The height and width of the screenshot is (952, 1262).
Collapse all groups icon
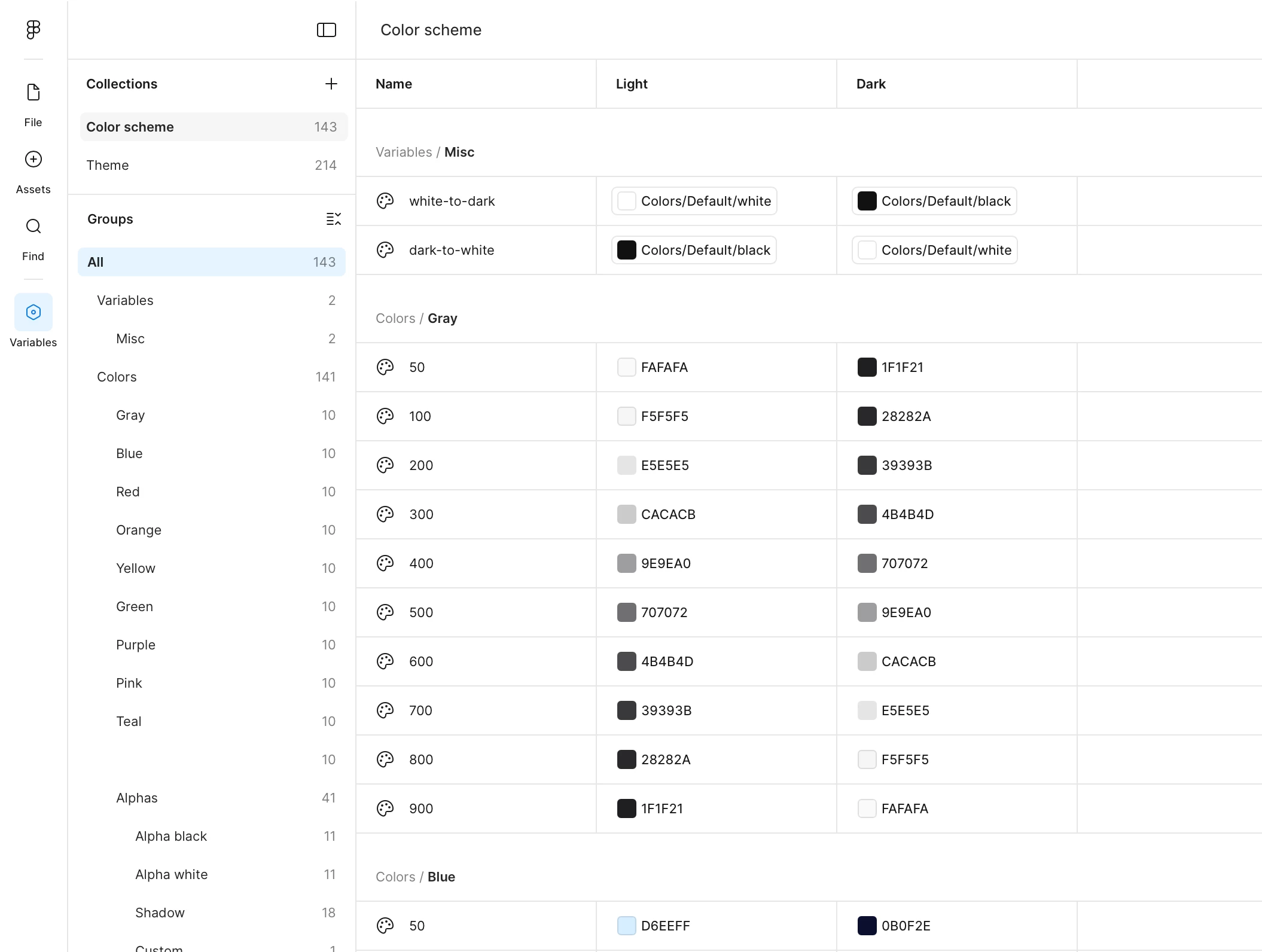click(x=333, y=219)
